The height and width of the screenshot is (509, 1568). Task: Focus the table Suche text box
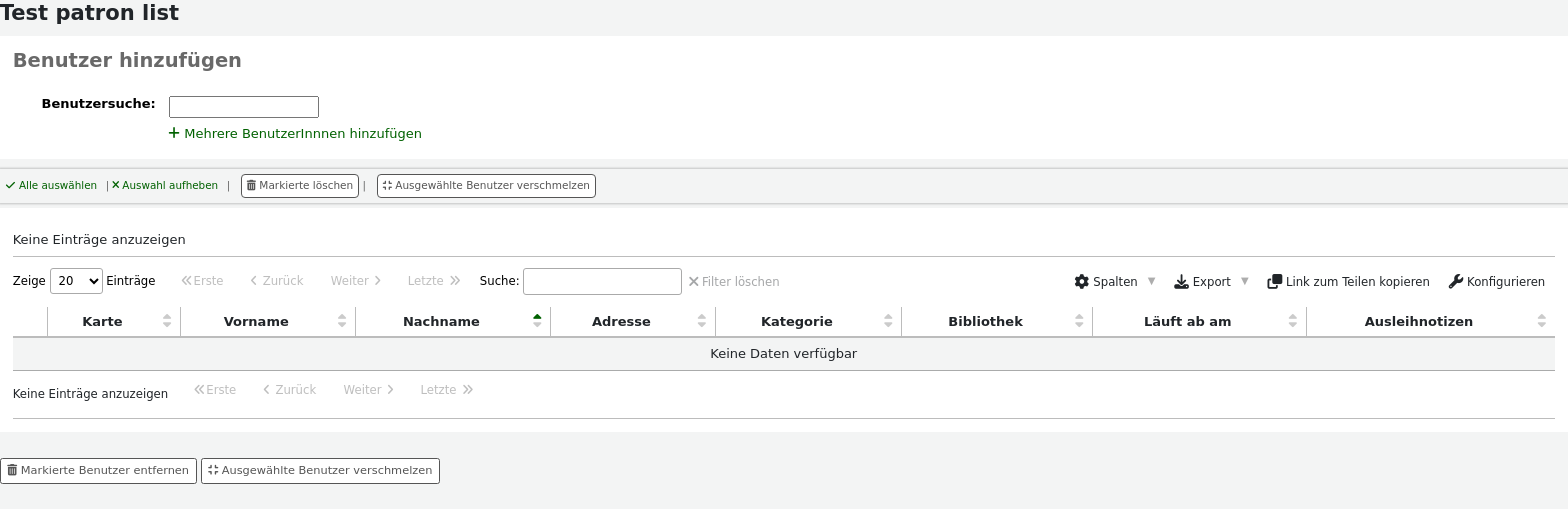point(602,281)
